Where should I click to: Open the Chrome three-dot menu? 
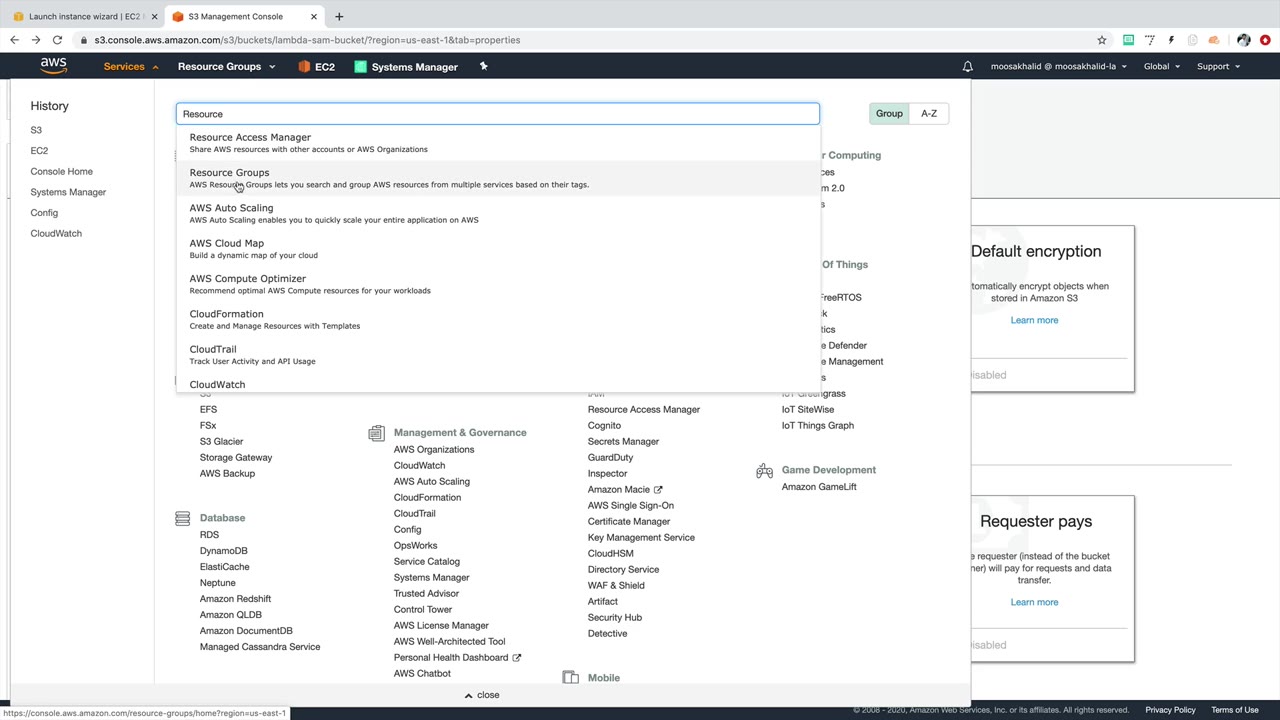coord(1265,40)
